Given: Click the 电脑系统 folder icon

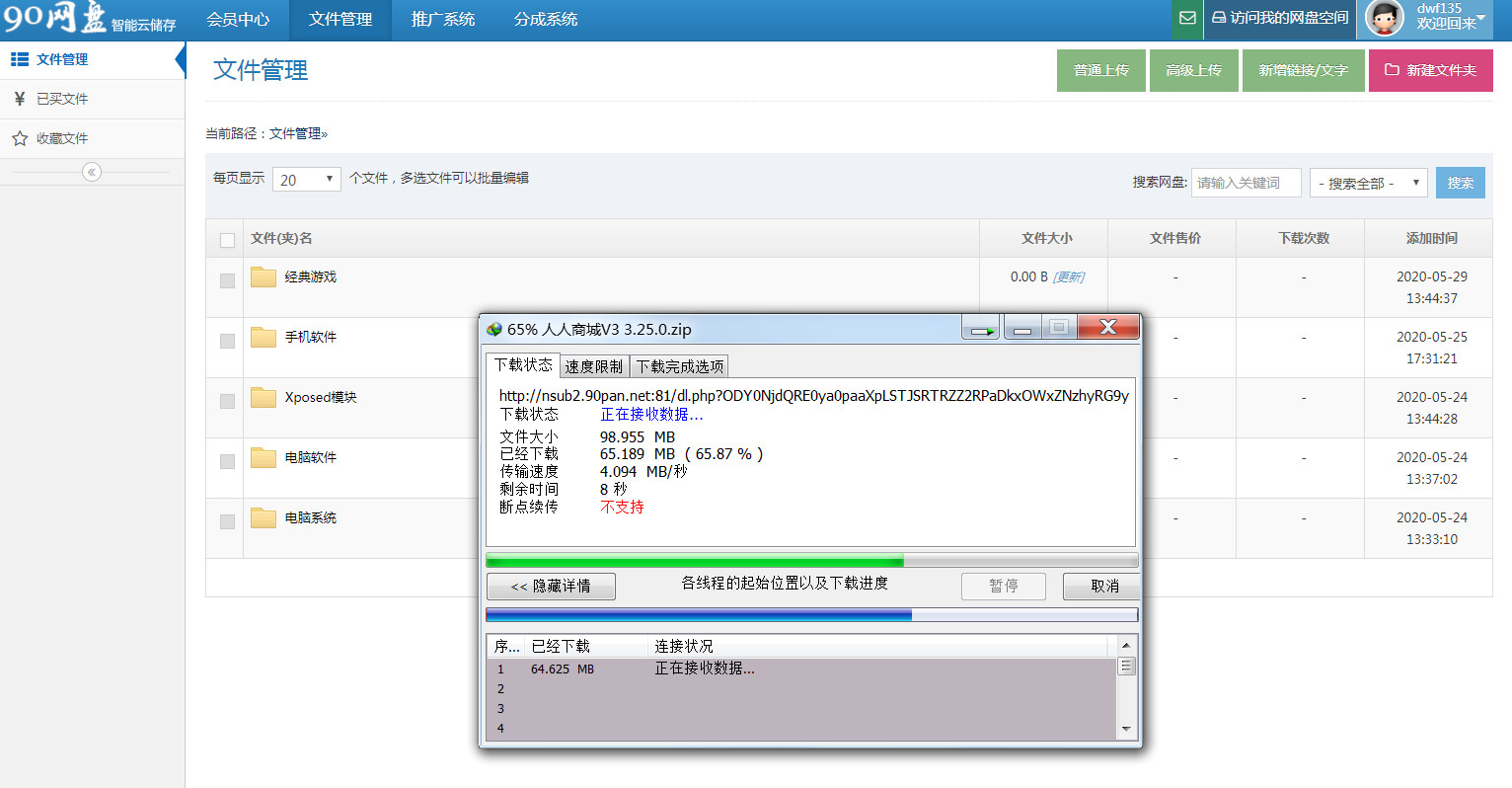Looking at the screenshot, I should coord(264,517).
